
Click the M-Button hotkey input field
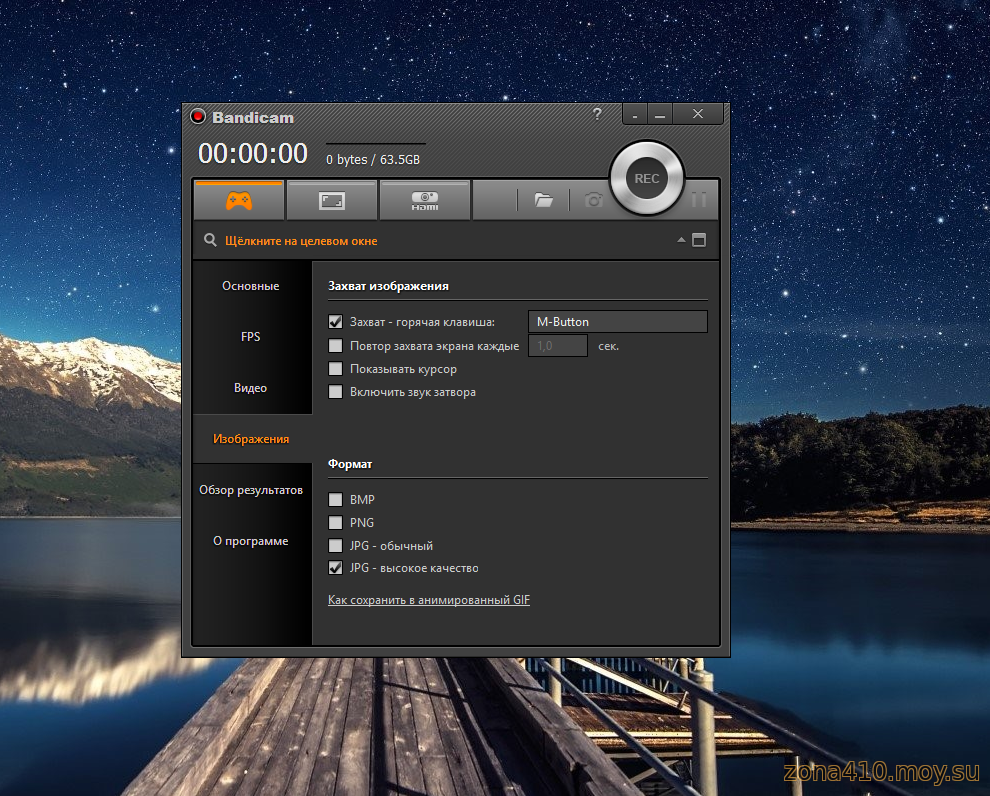coord(617,322)
